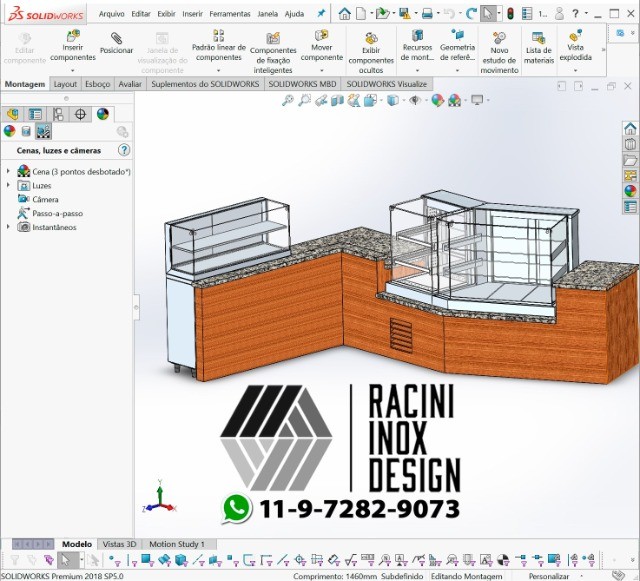Click Previous view icon
Viewport: 640px width, 581px height.
(321, 100)
